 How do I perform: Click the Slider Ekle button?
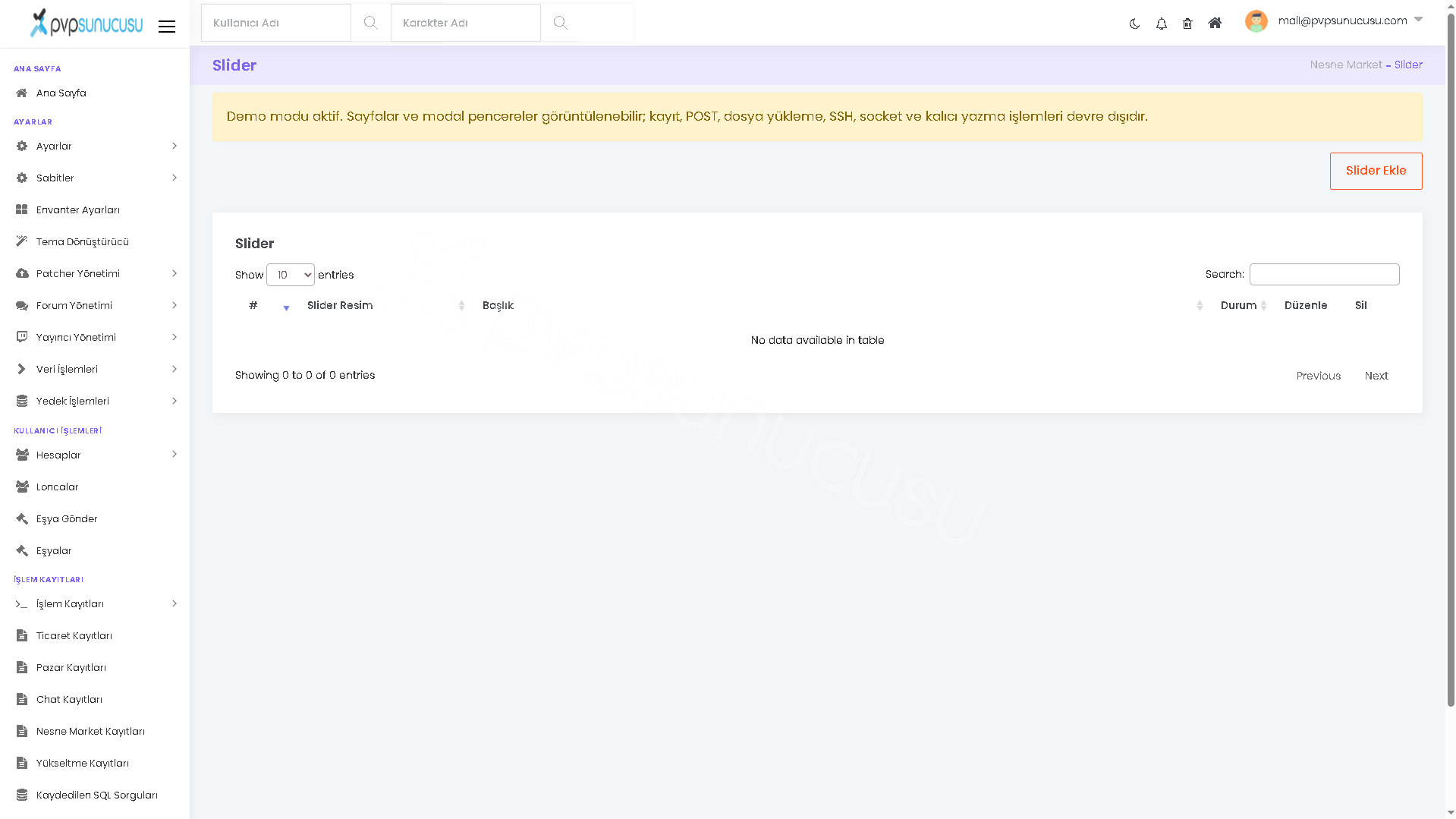click(x=1376, y=171)
